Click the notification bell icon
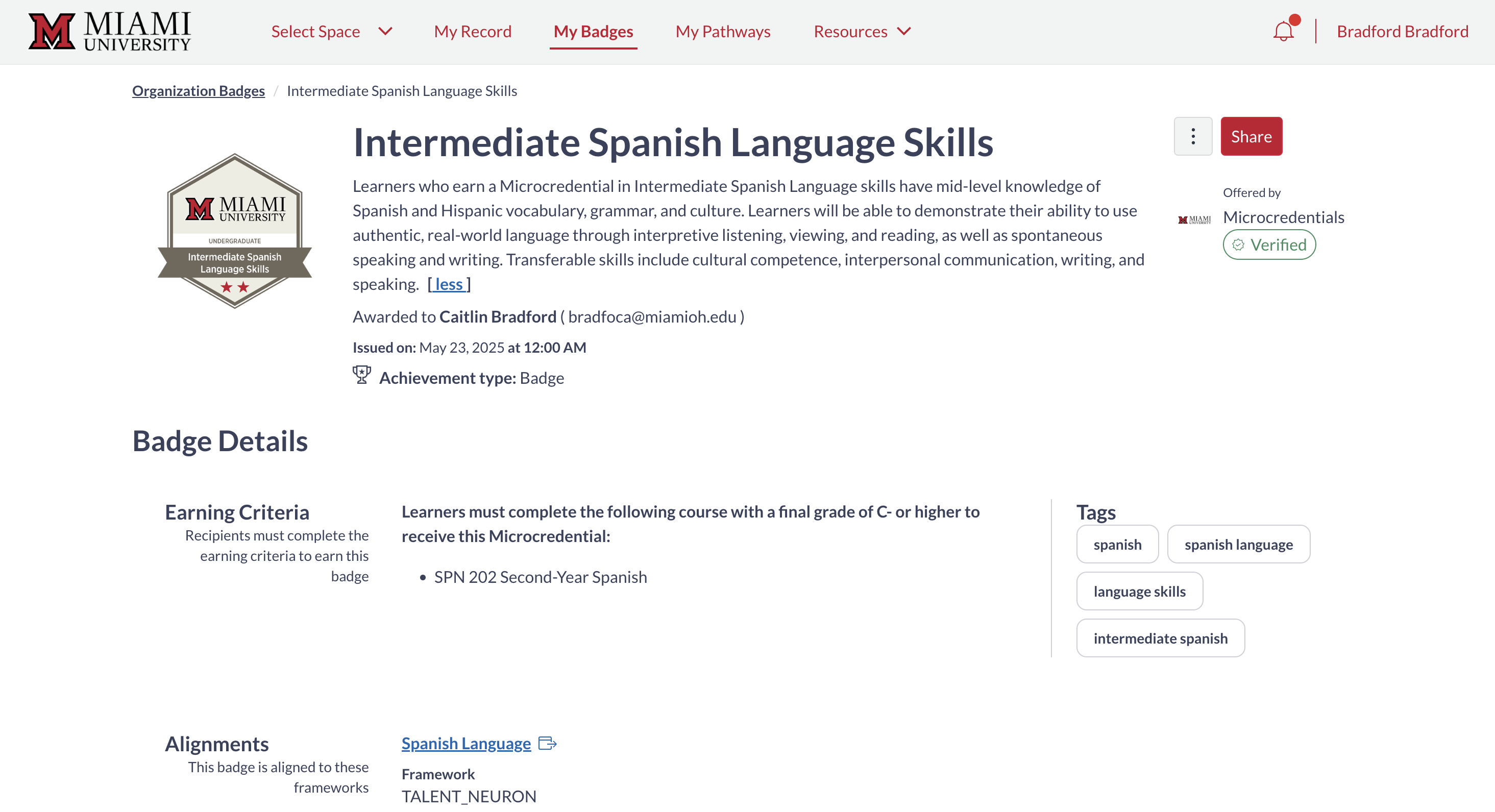This screenshot has height=812, width=1495. point(1283,31)
